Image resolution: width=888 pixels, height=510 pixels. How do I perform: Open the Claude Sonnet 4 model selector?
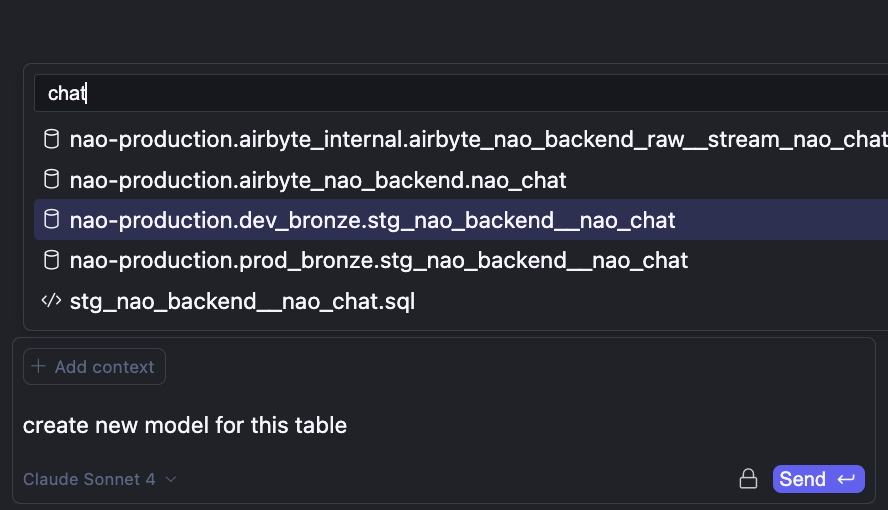click(x=89, y=479)
